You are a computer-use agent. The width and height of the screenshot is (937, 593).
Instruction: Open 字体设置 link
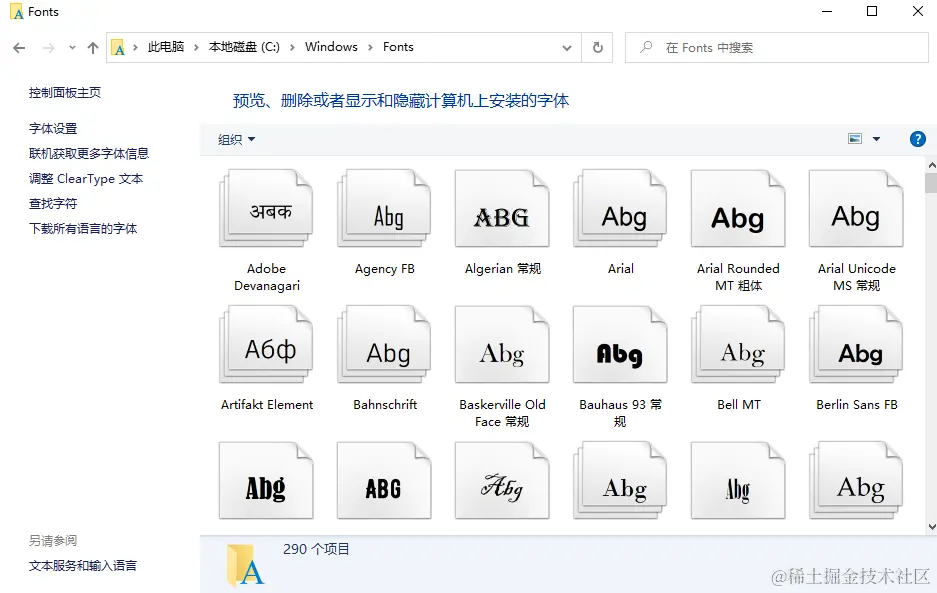click(53, 129)
